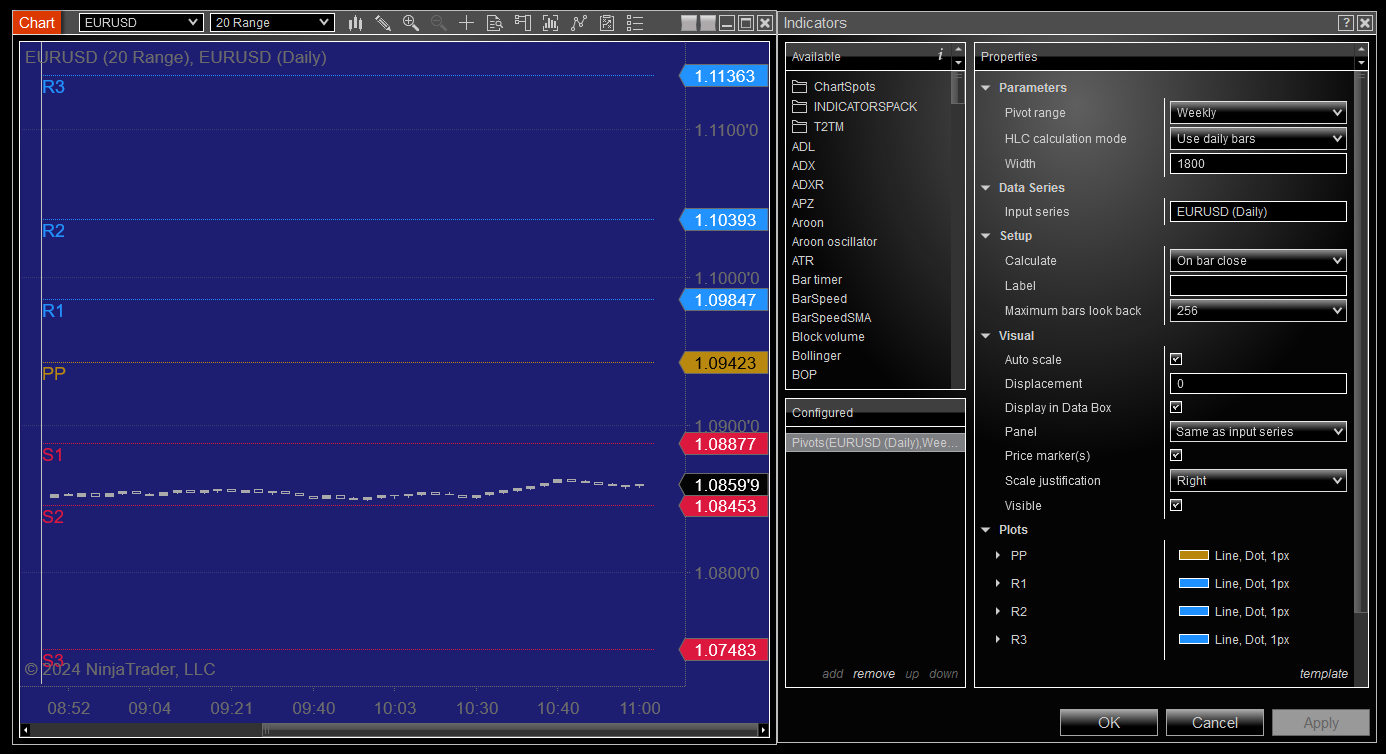This screenshot has height=754, width=1386.
Task: Collapse the Parameters section
Action: 985,88
